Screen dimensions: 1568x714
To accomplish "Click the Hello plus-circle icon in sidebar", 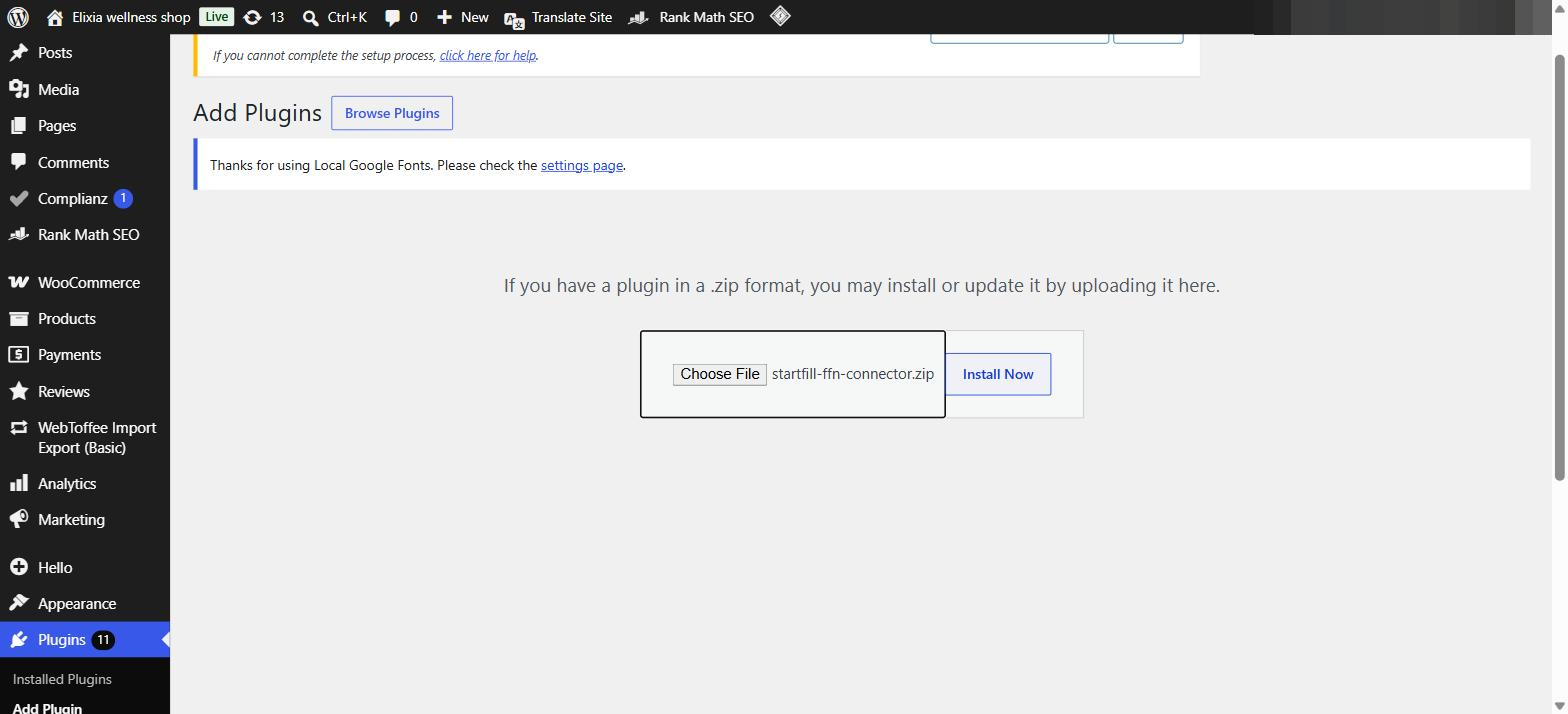I will point(18,567).
